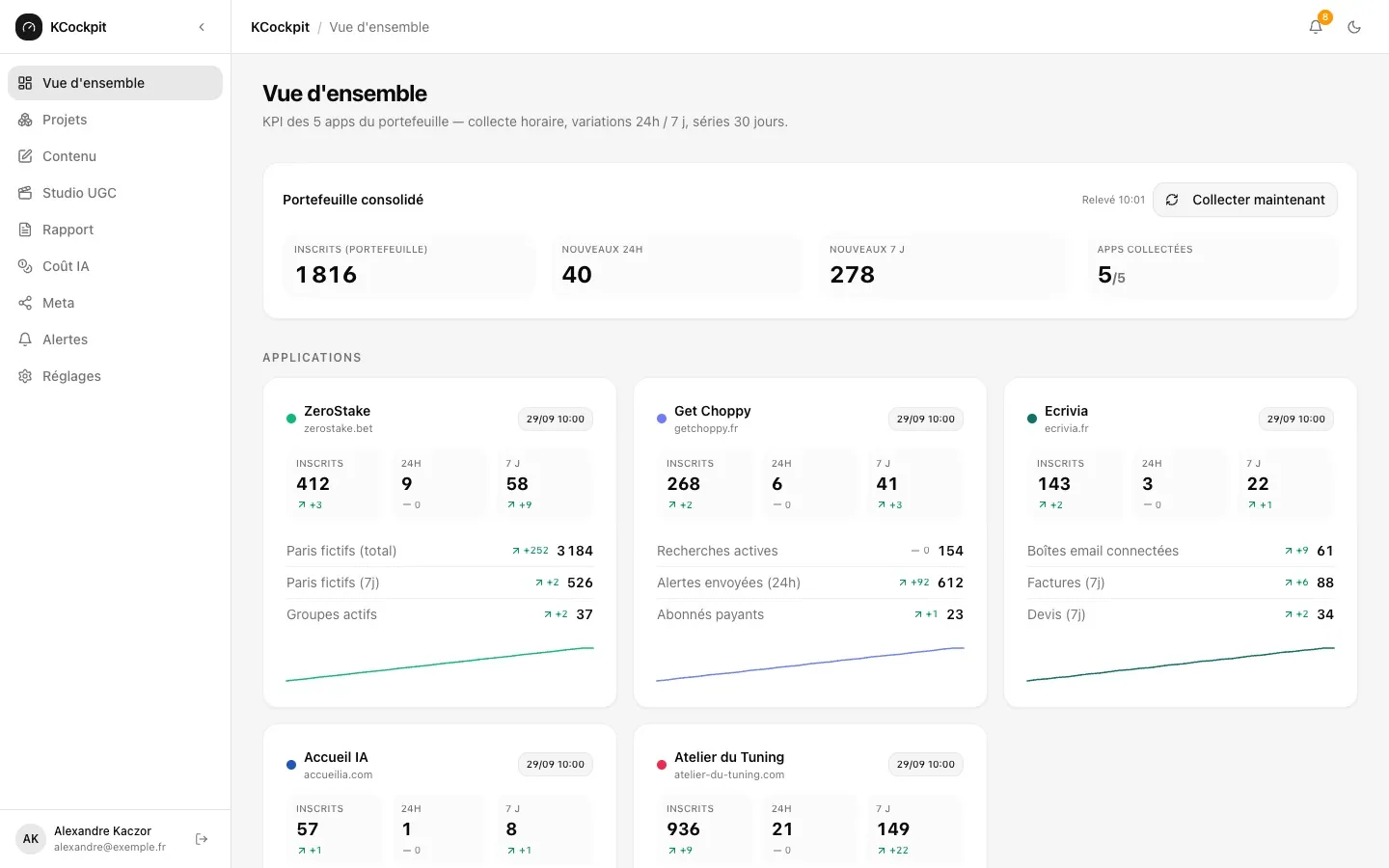Open the Atelier du Tuning card title

click(x=729, y=757)
